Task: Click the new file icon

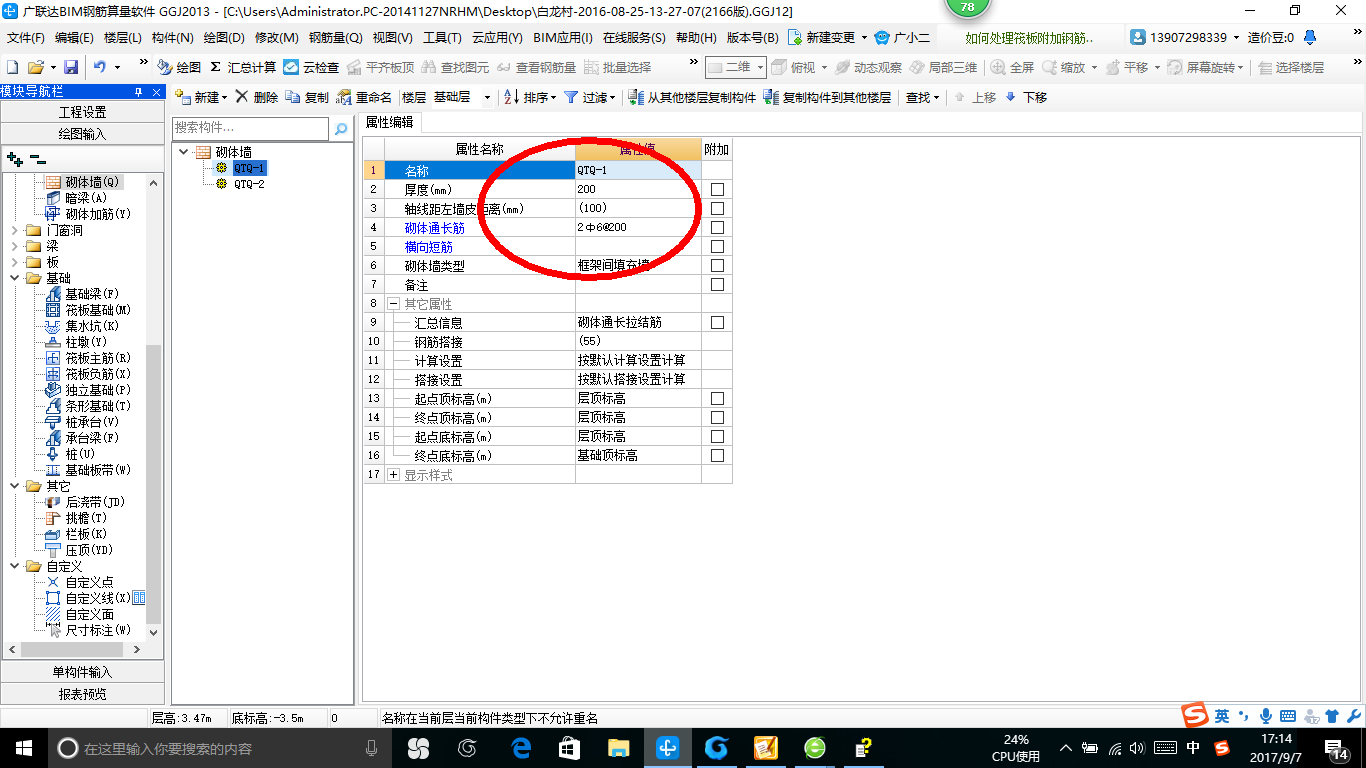Action: pyautogui.click(x=12, y=67)
